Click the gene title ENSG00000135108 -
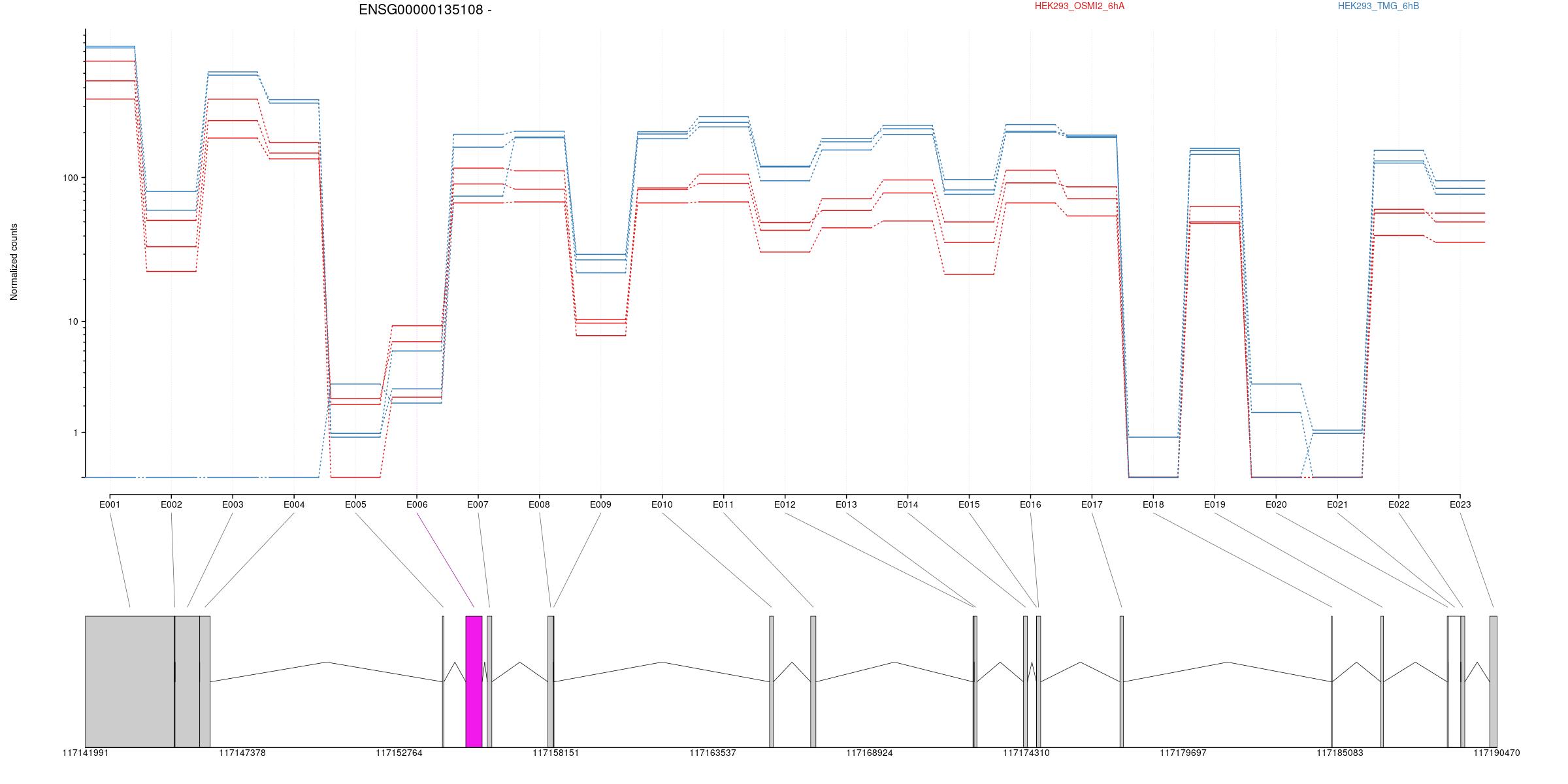Screen dimensions: 1568x784 tap(425, 10)
